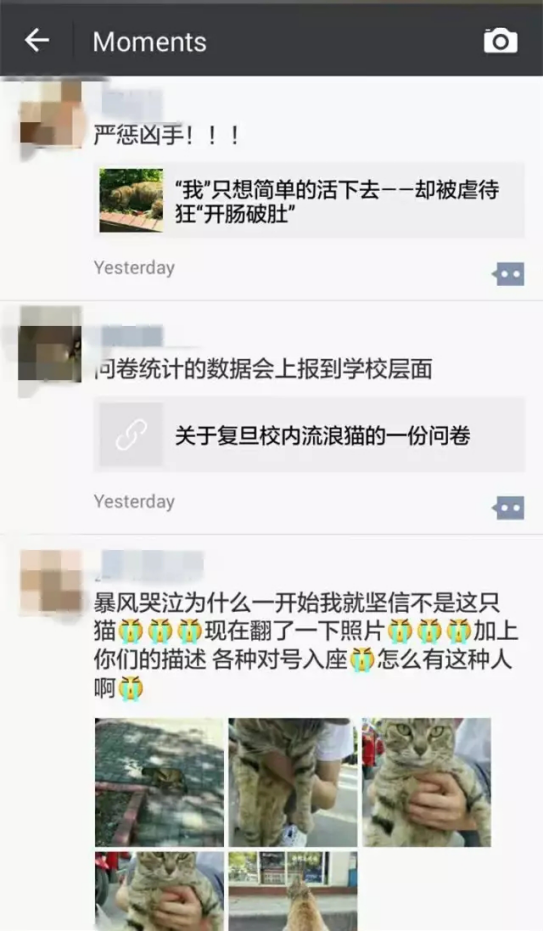Open comment bubble on first Yesterday post
Screen dimensions: 543x931
[509, 274]
